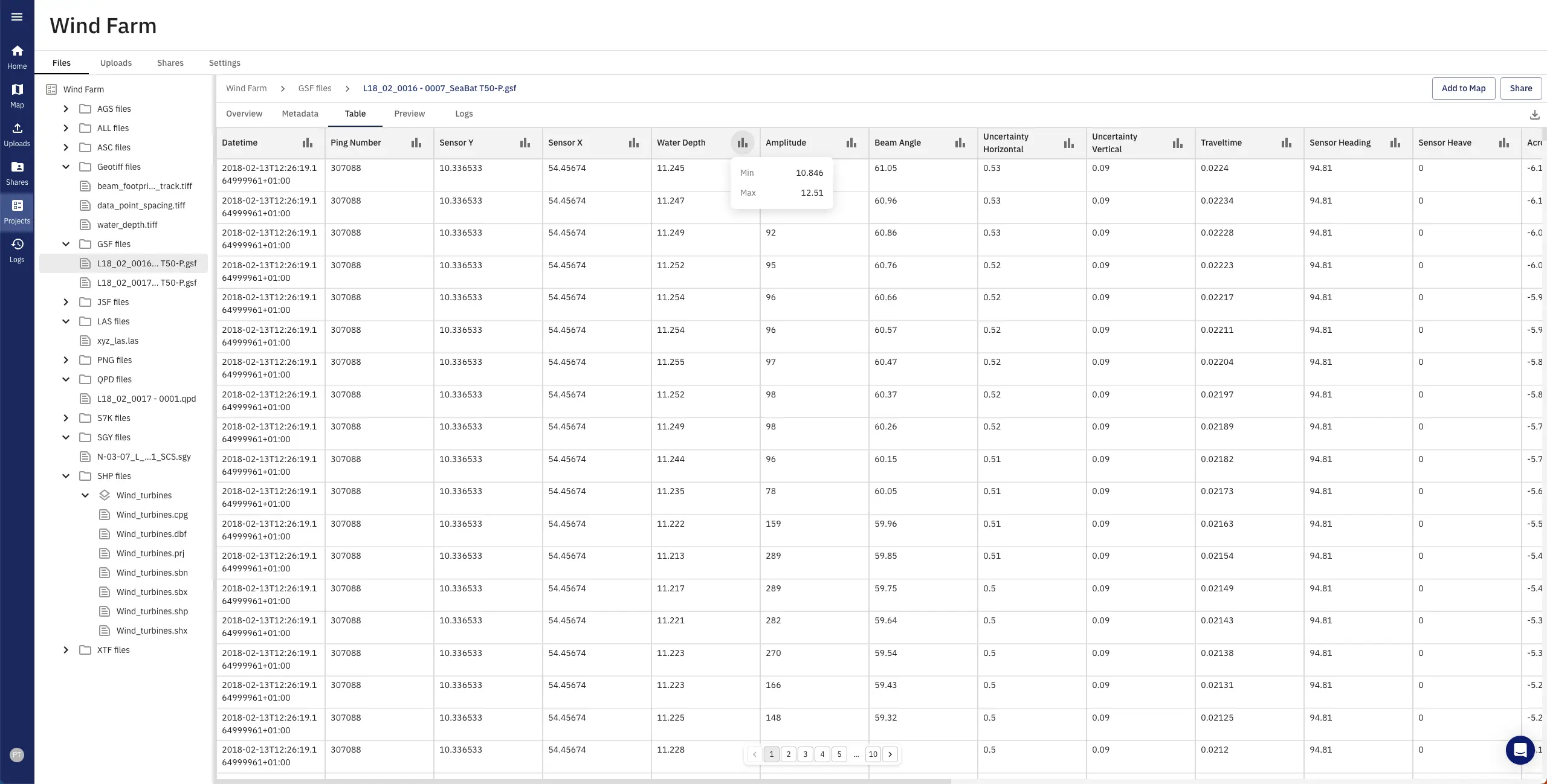
Task: Click the user avatar PT icon
Action: (x=17, y=754)
